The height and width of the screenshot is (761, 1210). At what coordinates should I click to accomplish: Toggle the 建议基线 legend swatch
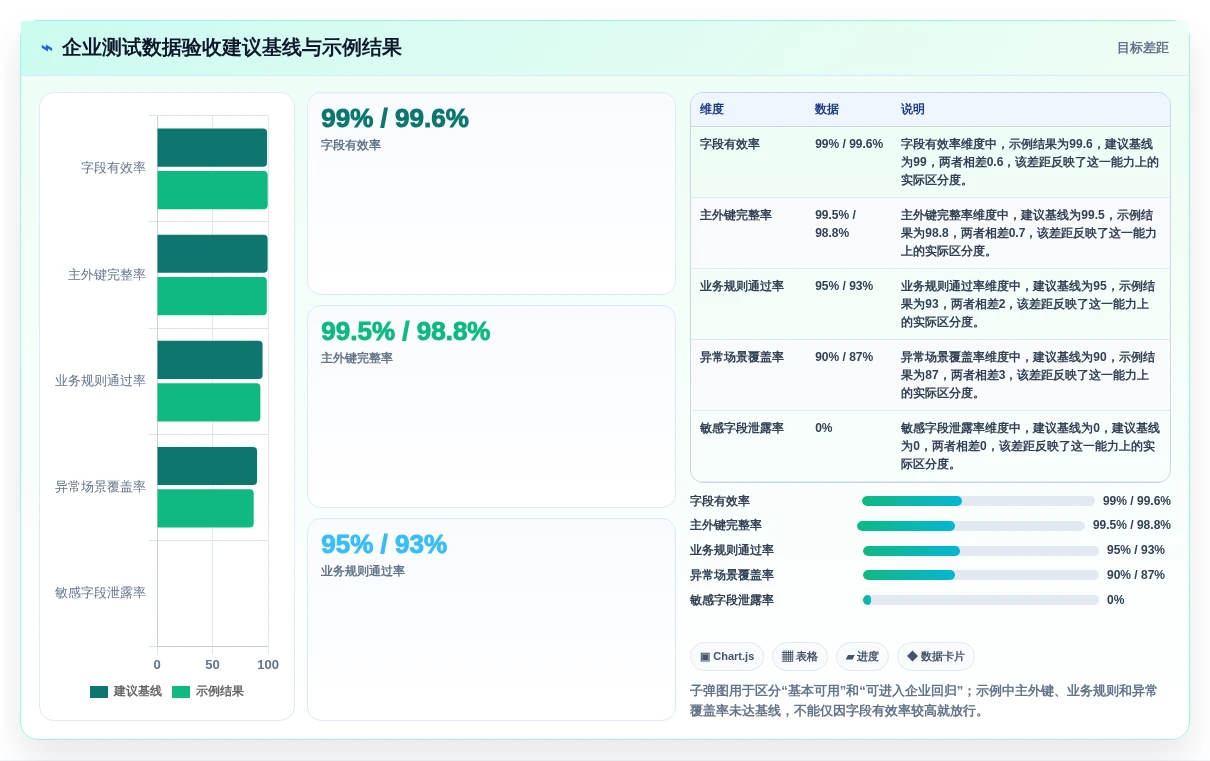pyautogui.click(x=99, y=692)
